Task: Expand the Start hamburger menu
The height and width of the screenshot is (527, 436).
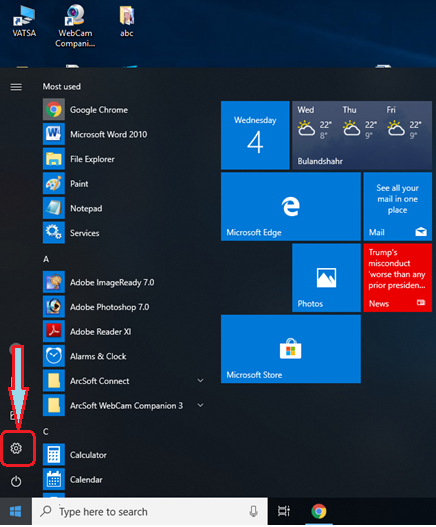Action: 16,87
